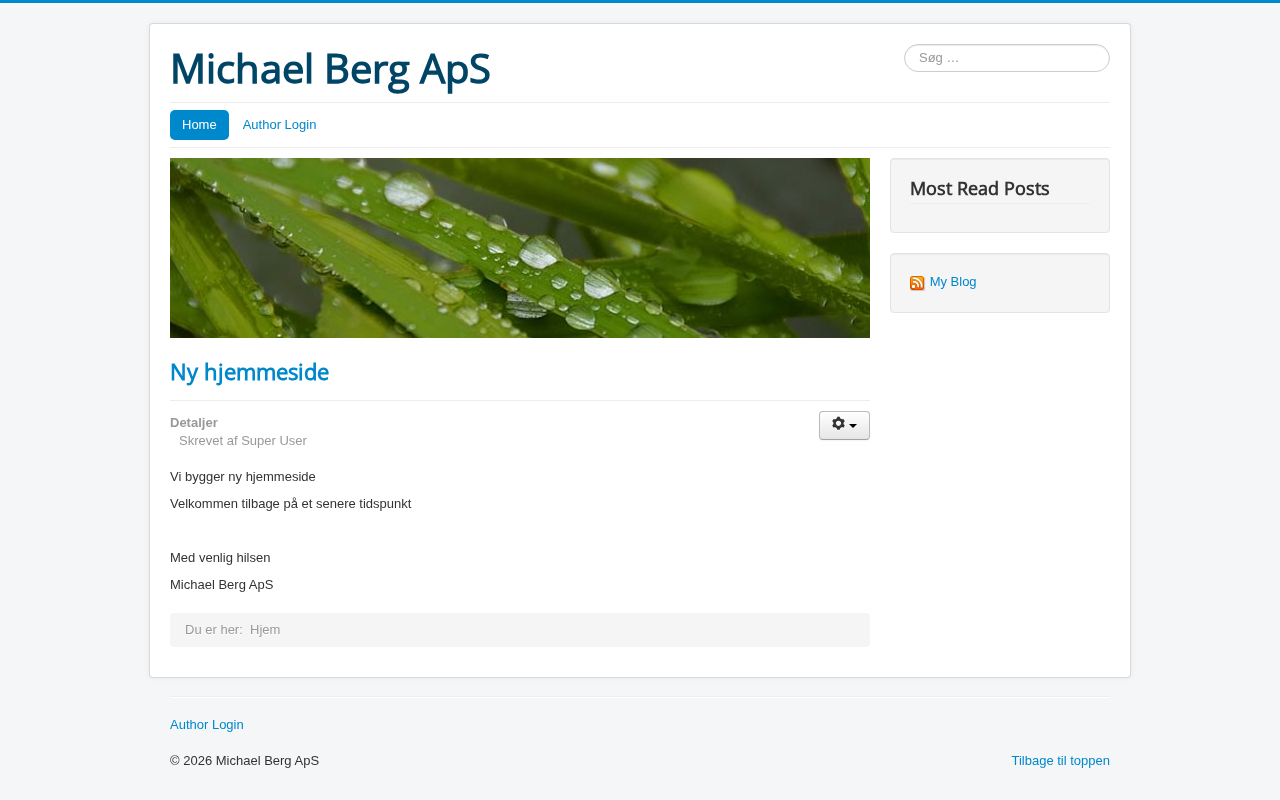Open Author Login in top navigation
The width and height of the screenshot is (1280, 800).
[279, 125]
